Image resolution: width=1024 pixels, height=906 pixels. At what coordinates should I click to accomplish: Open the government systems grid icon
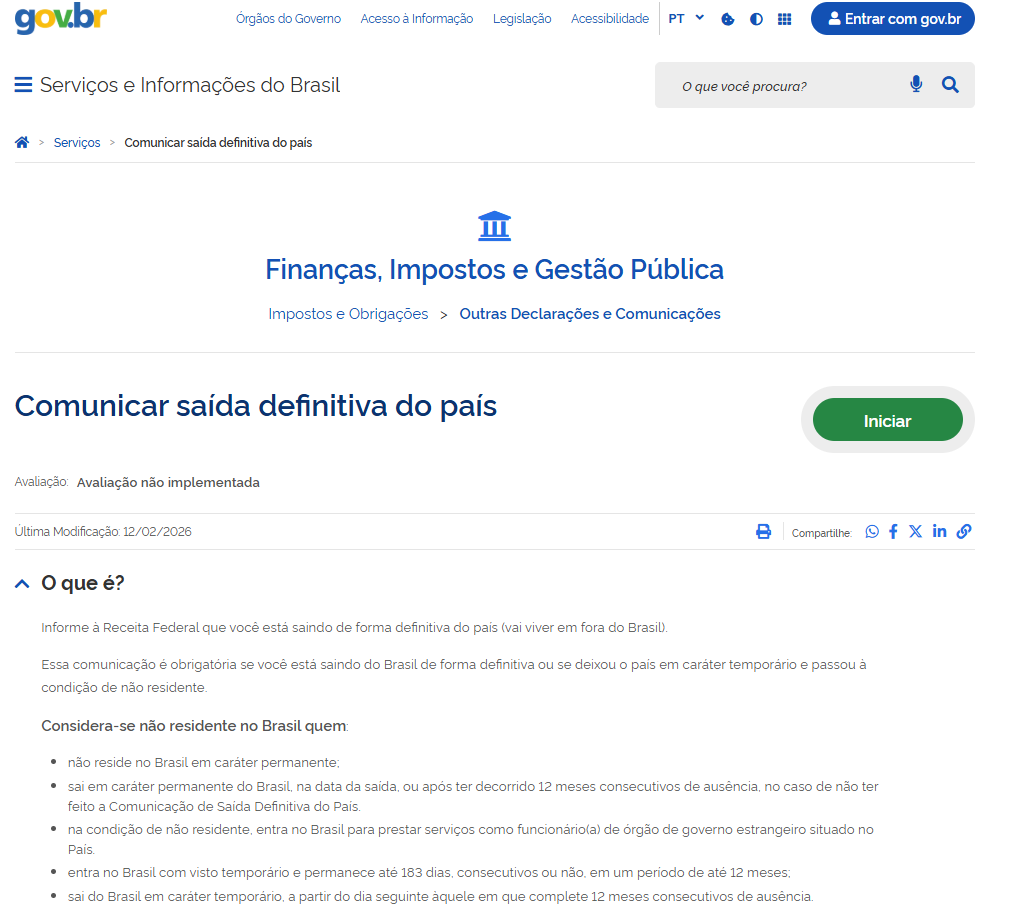[784, 19]
